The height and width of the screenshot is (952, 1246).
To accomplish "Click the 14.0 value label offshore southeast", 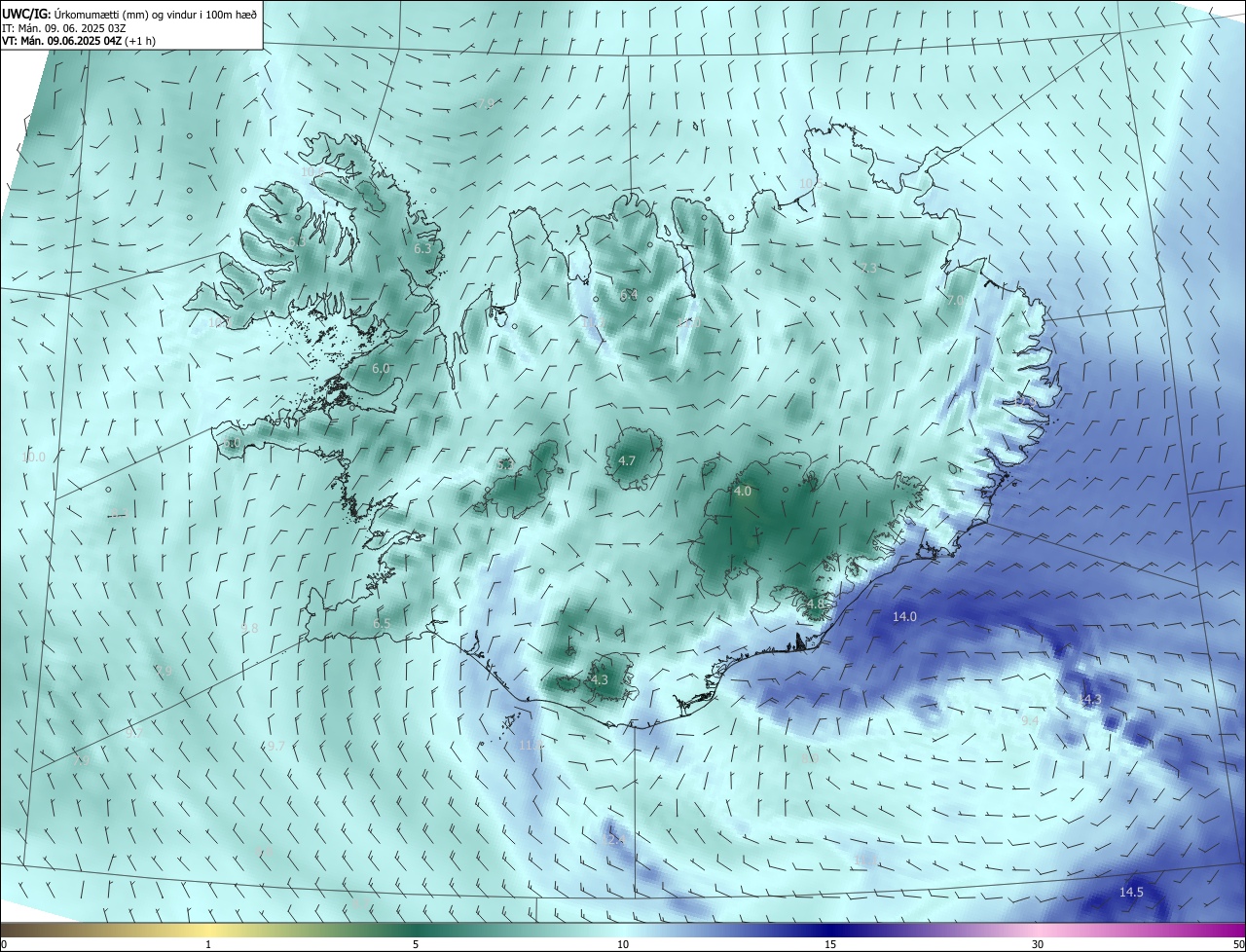I will (x=905, y=617).
